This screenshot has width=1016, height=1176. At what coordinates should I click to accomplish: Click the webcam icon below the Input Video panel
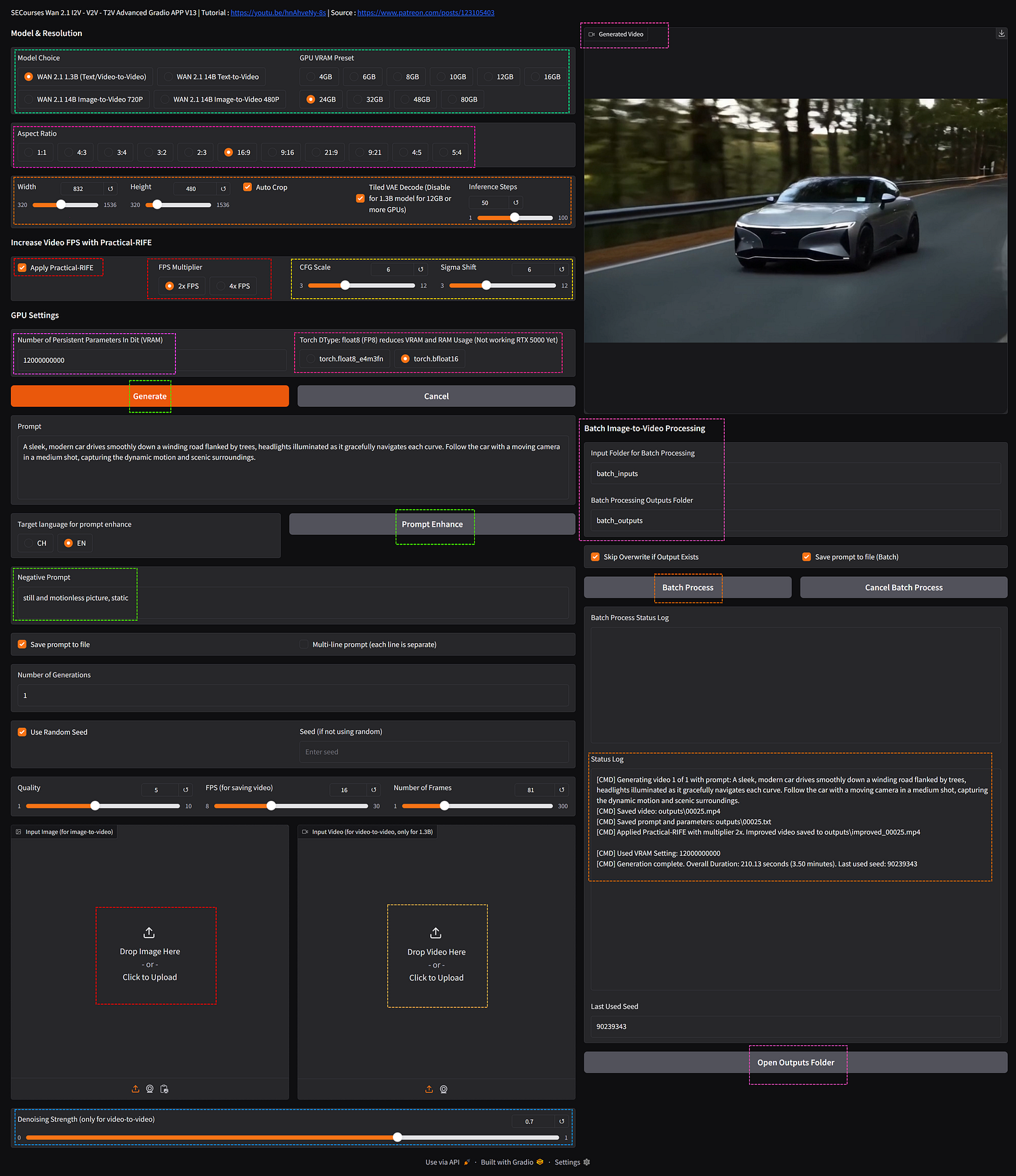(444, 1089)
